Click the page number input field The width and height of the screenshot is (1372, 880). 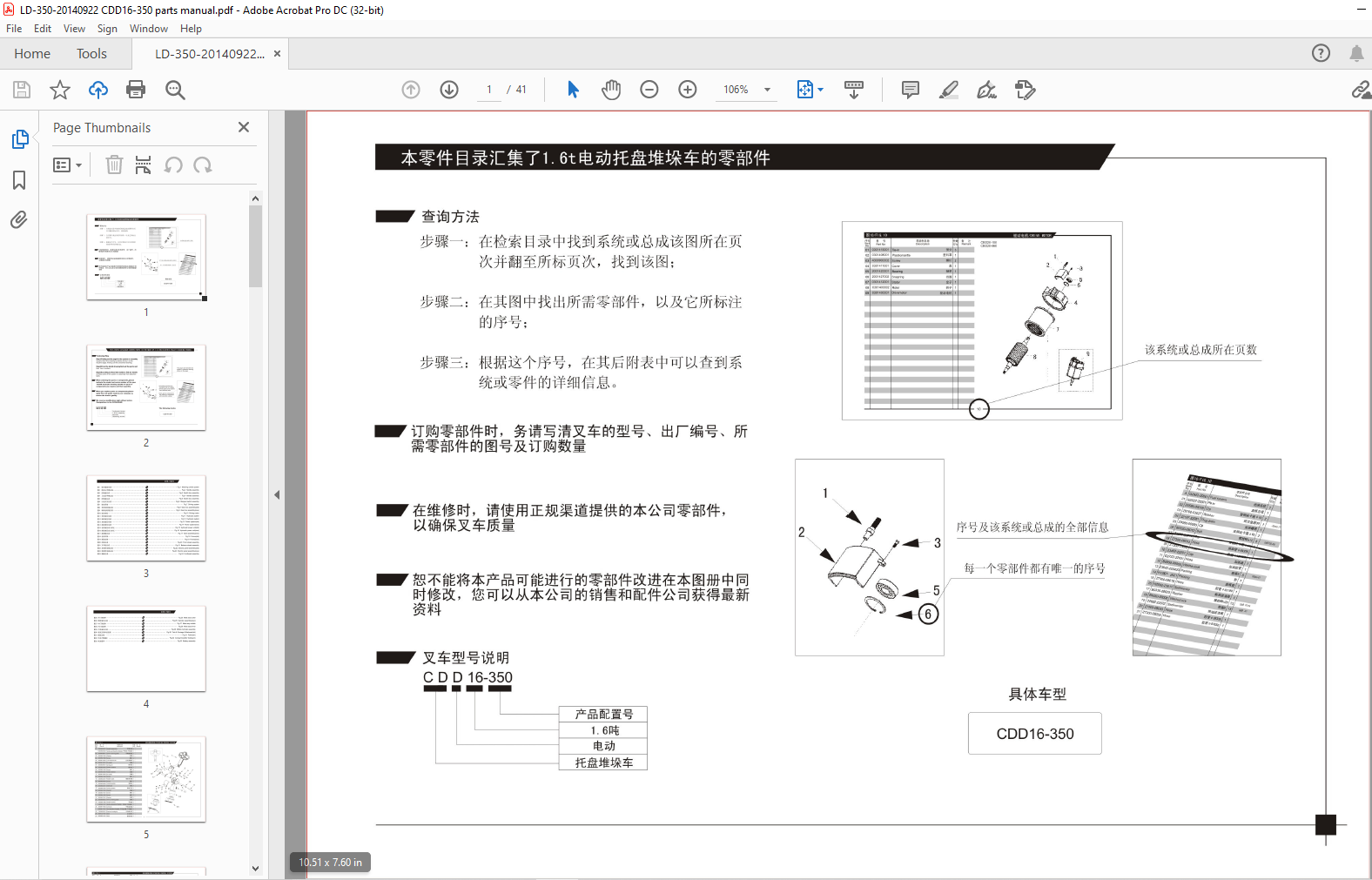[489, 90]
